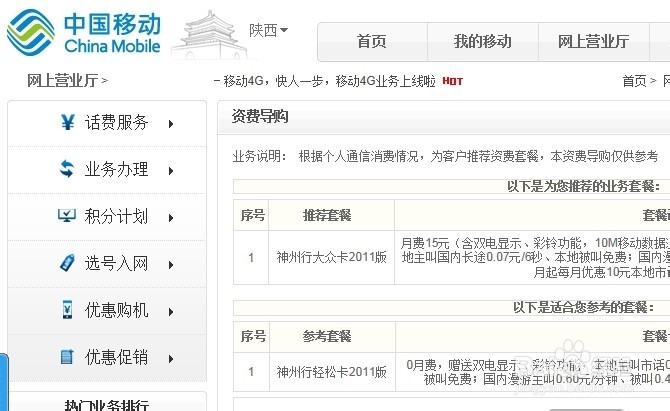Expand the 选号入网 submenu arrow
670x411 pixels.
[171, 265]
